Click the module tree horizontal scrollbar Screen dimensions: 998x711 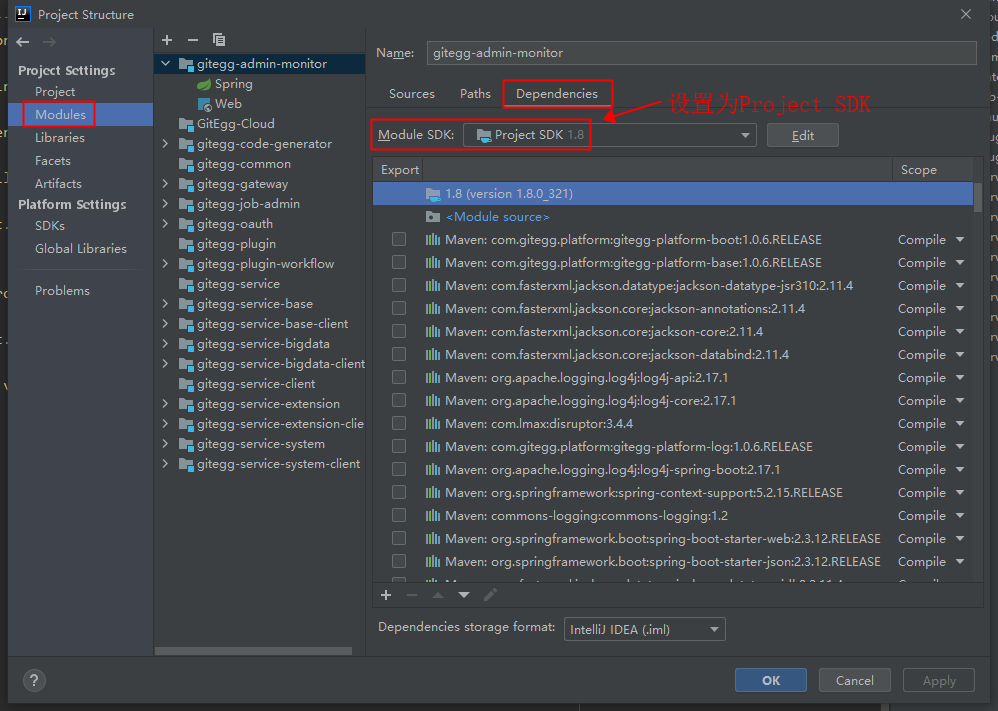[253, 651]
